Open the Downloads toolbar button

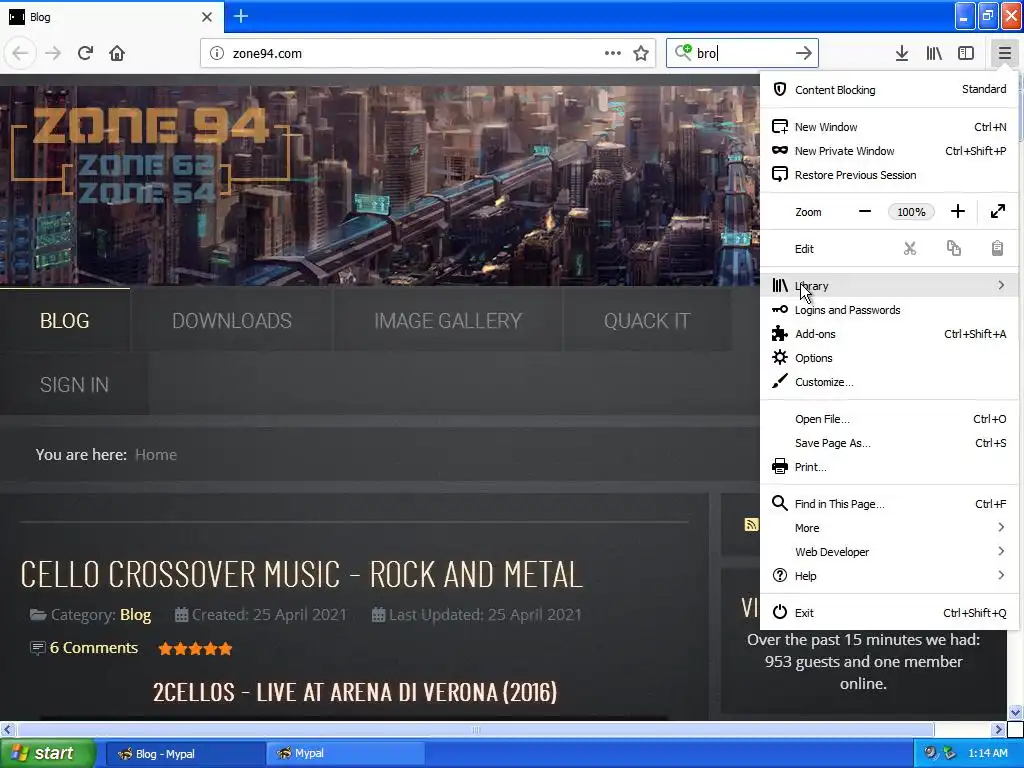(x=902, y=54)
